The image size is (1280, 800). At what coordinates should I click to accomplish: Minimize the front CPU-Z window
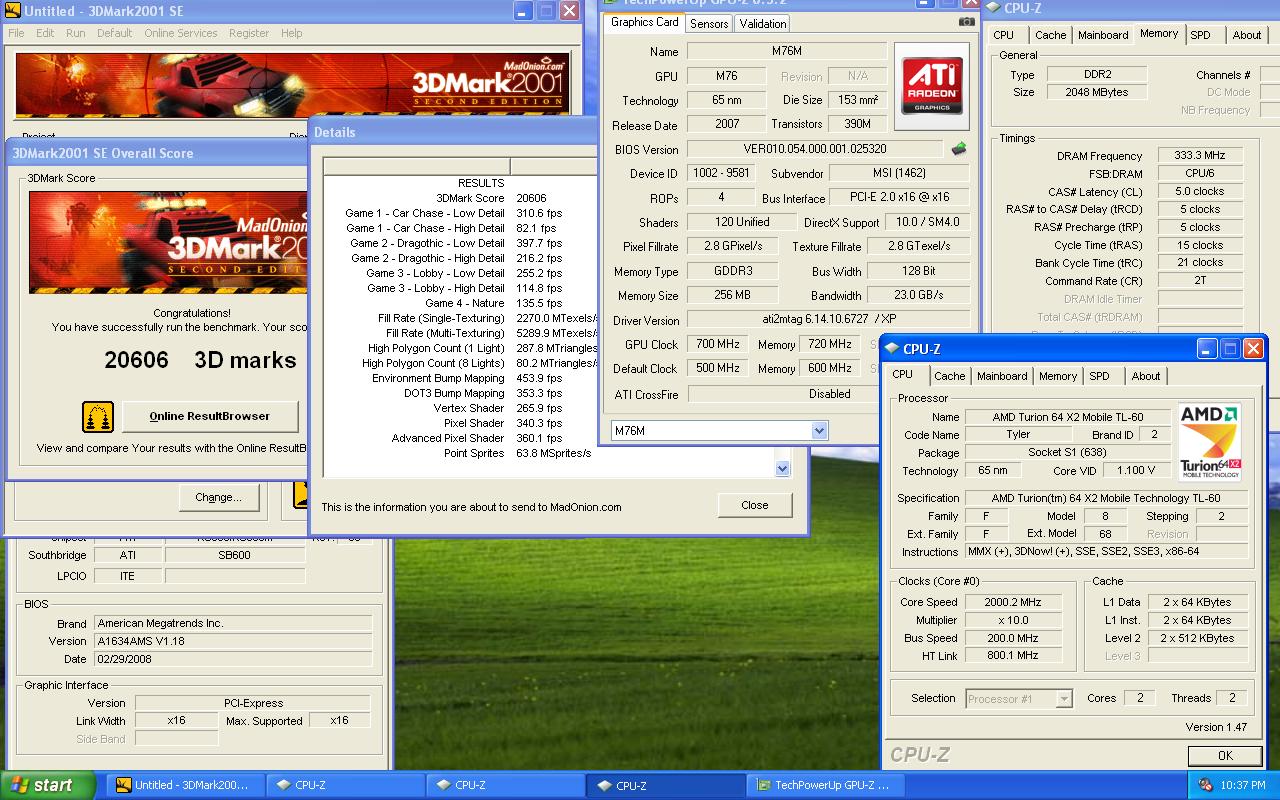(1207, 348)
